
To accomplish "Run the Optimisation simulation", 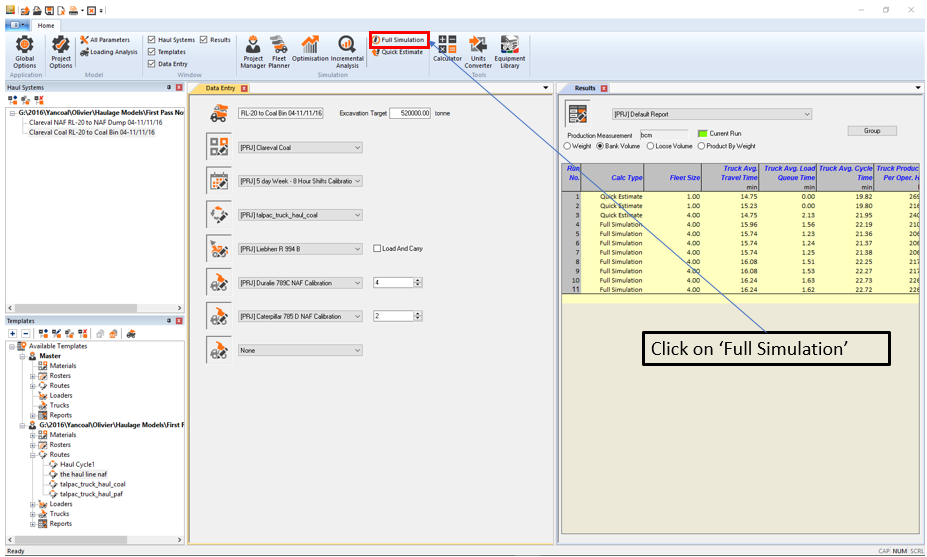I will point(310,51).
